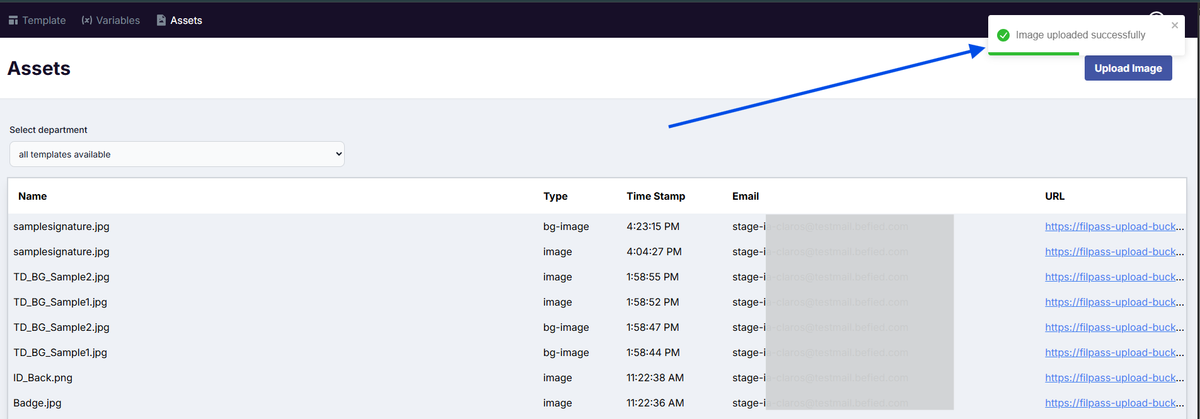The height and width of the screenshot is (419, 1200).
Task: Click the Name column header
Action: 32,196
